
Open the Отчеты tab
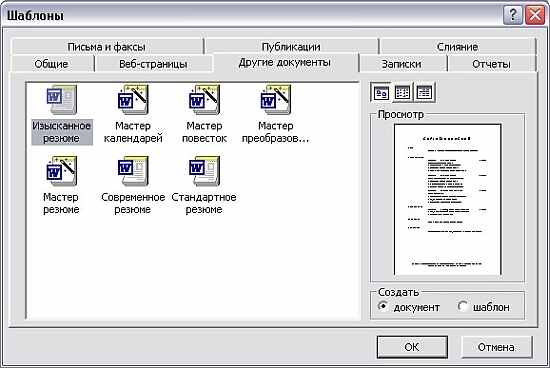point(491,64)
